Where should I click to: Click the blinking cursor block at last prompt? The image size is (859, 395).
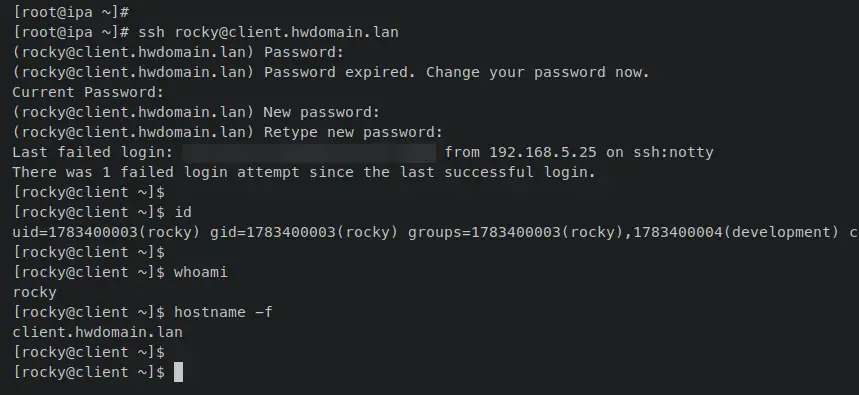[179, 372]
